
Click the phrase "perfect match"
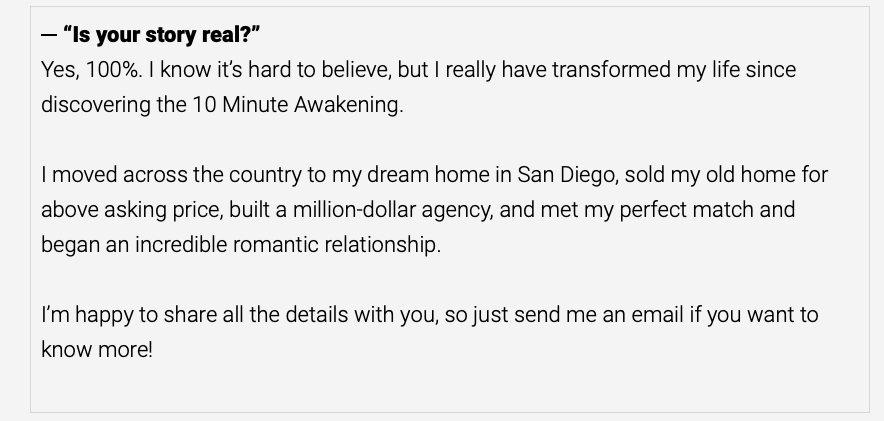coord(682,210)
